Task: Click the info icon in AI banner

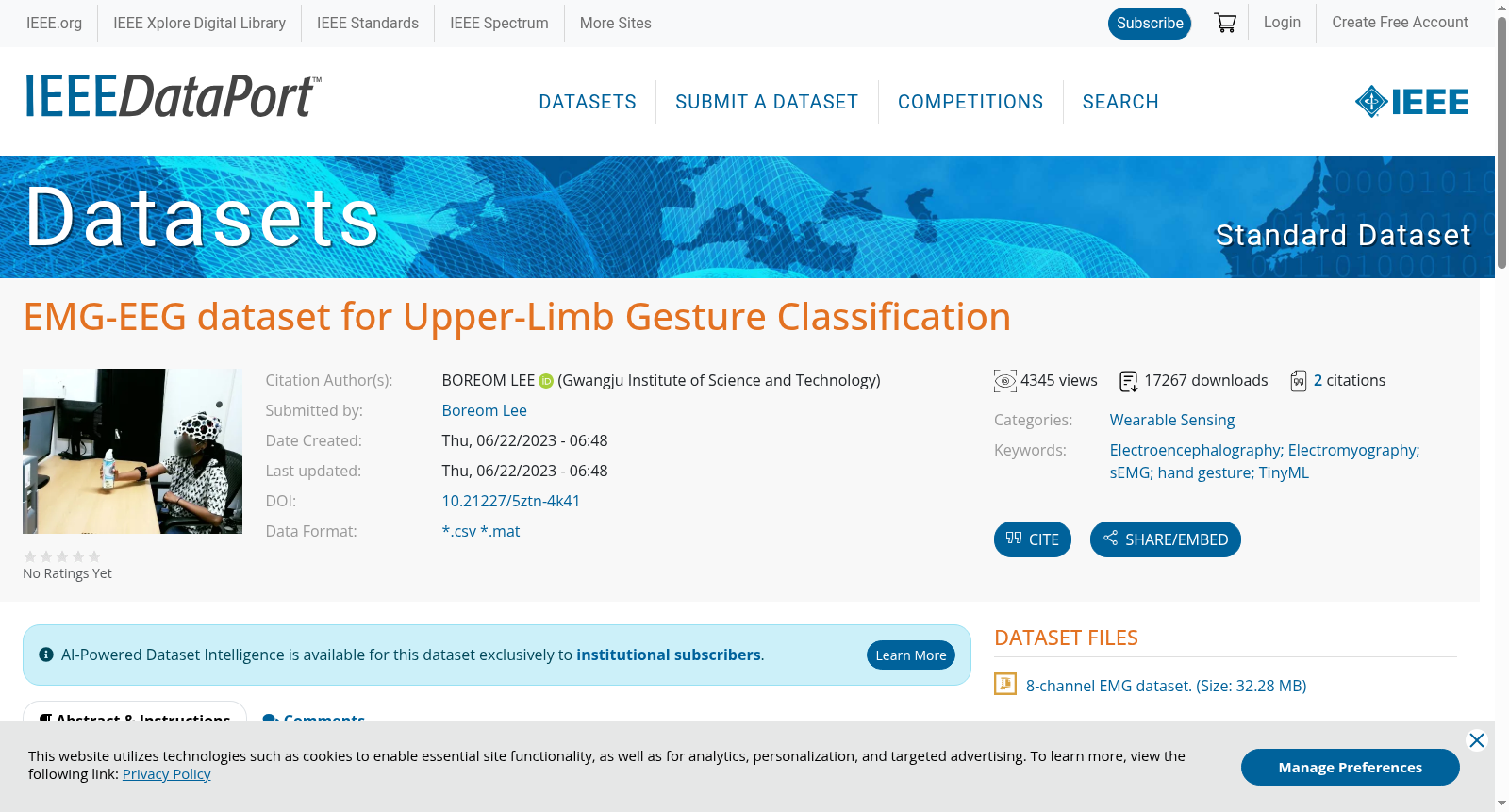Action: pyautogui.click(x=46, y=655)
